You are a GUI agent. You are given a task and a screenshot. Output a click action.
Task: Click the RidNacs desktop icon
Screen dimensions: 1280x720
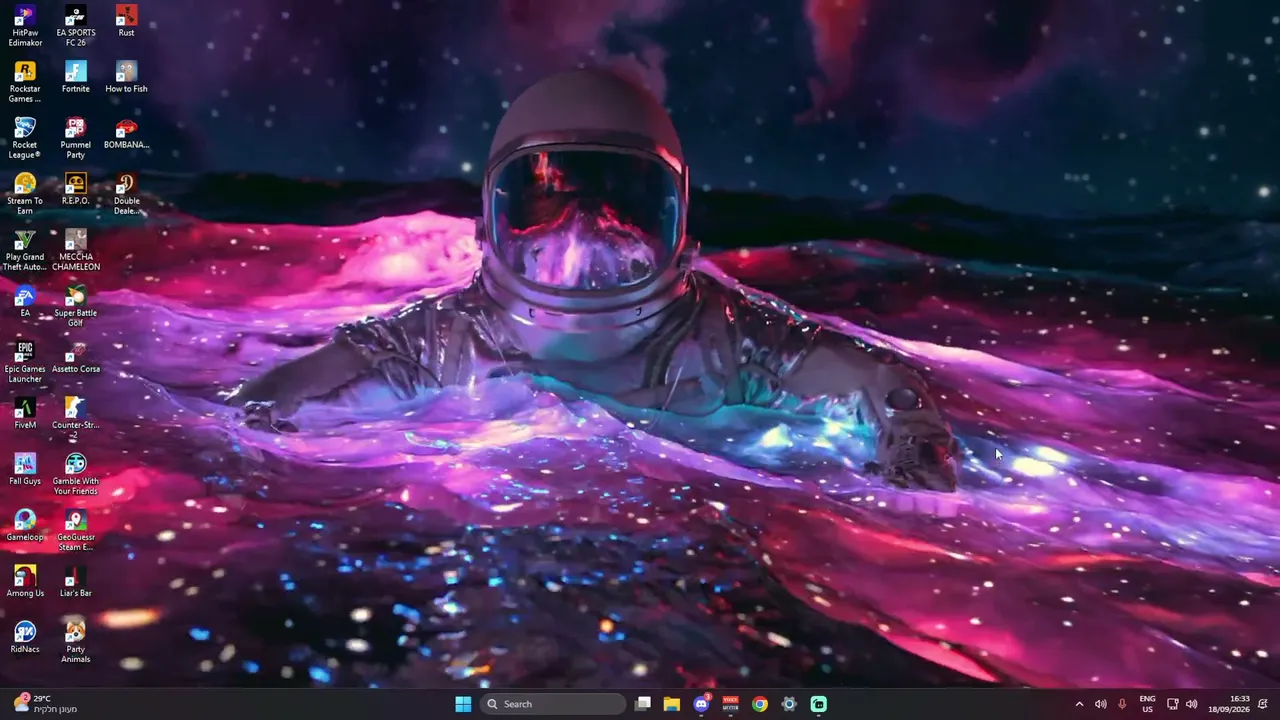point(25,637)
